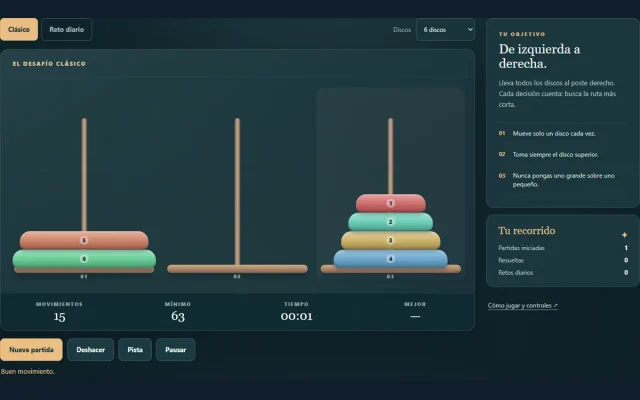The height and width of the screenshot is (400, 640).
Task: Select the orange disc numbered 5
Action: [x=84, y=240]
